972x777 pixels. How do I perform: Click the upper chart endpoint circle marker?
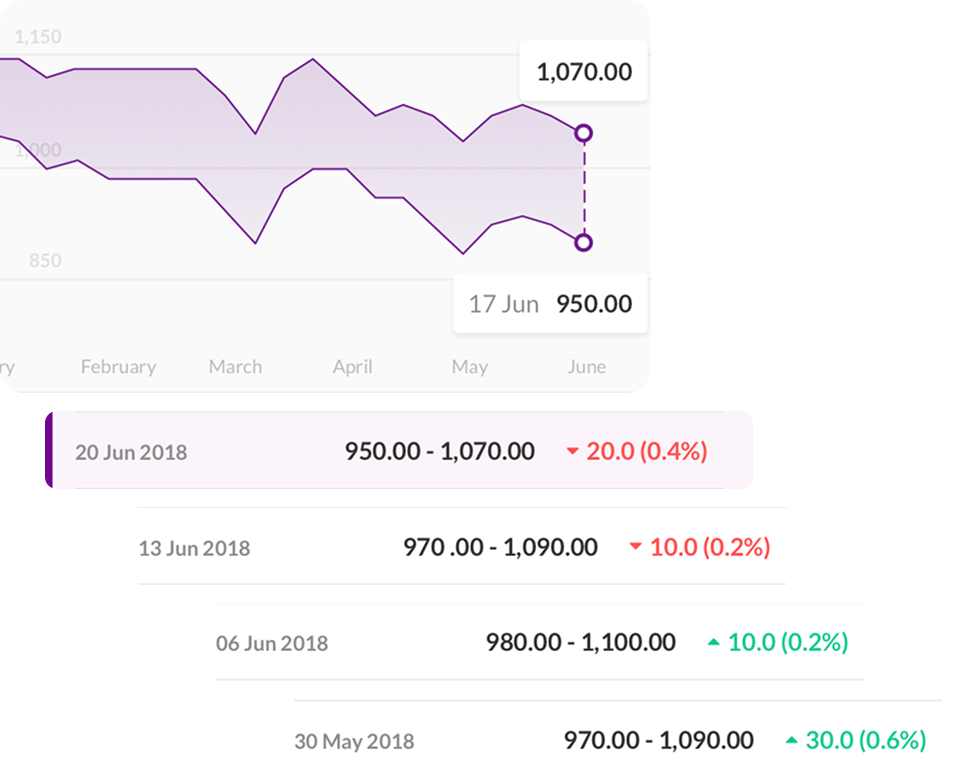[584, 133]
